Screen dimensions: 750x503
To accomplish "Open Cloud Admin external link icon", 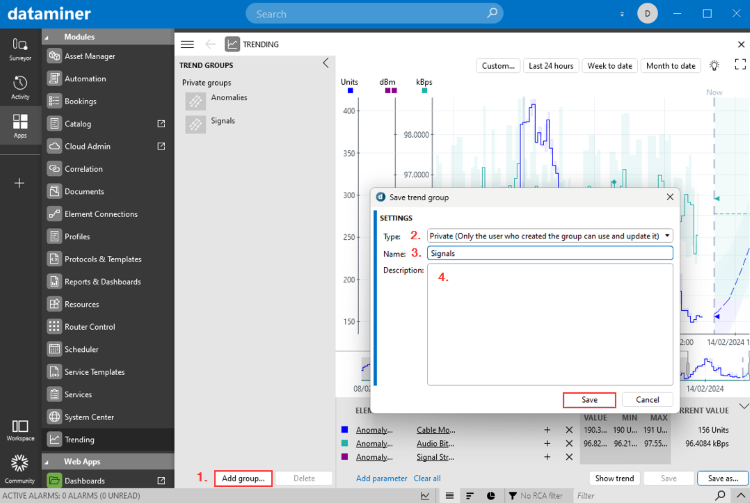I will (x=161, y=146).
